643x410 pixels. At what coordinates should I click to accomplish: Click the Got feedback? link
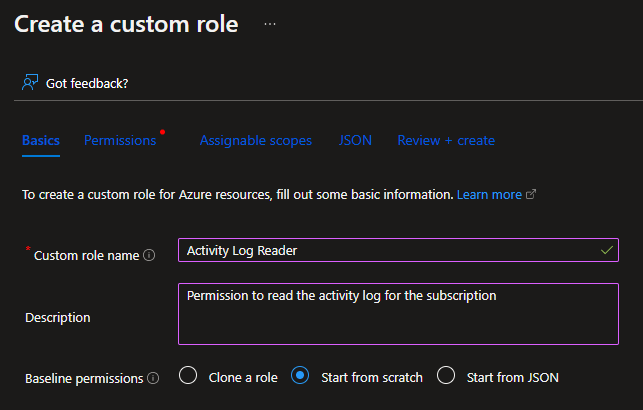point(87,83)
